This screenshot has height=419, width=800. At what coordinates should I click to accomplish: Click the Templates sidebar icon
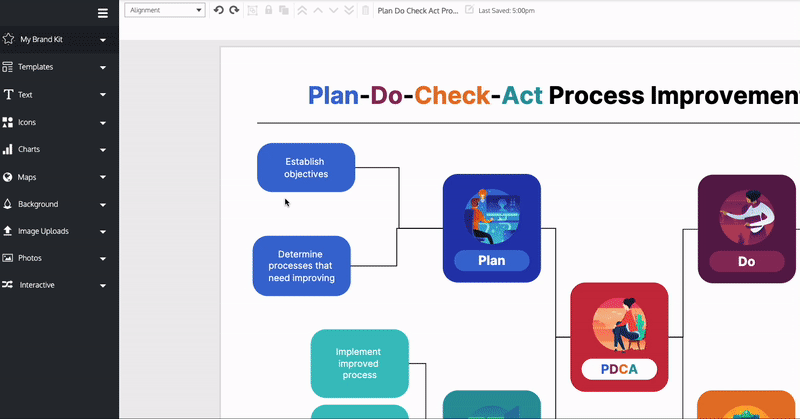pyautogui.click(x=8, y=67)
